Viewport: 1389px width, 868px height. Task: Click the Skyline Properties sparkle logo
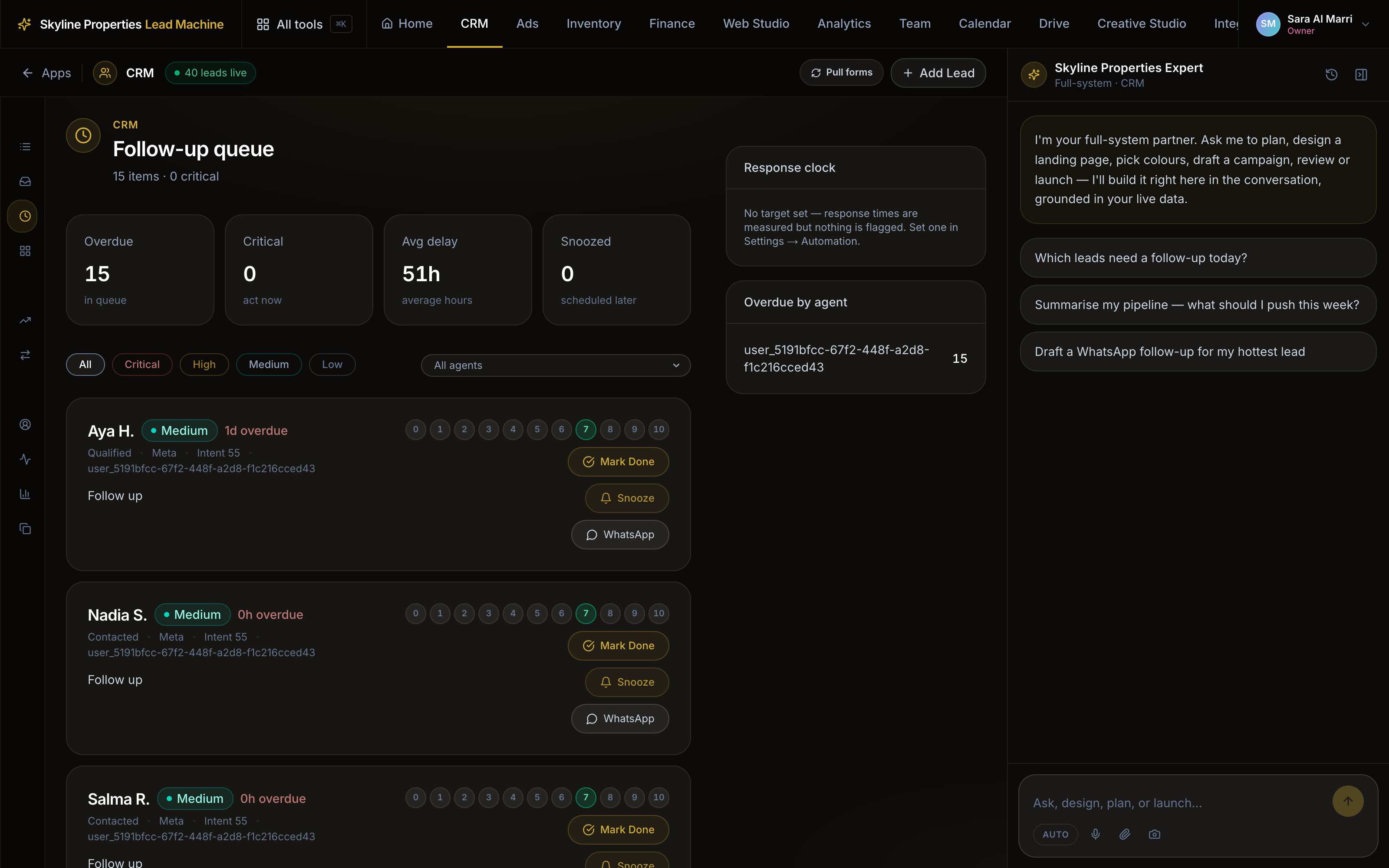click(x=24, y=24)
